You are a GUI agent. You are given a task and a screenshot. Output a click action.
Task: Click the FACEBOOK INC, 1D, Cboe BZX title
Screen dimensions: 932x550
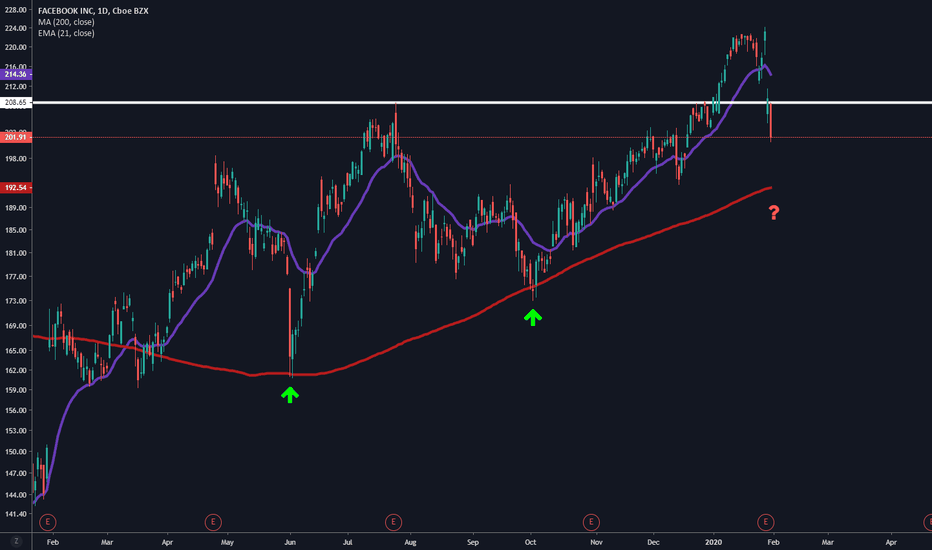[x=93, y=11]
